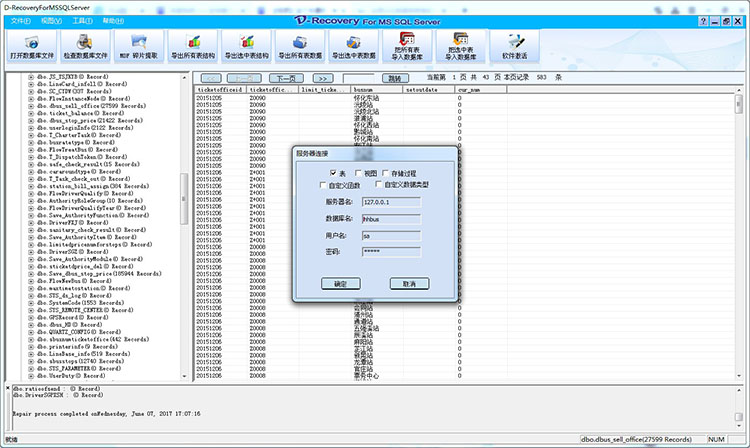
Task: Select dbo.UserDuty tree item
Action: click(x=71, y=376)
